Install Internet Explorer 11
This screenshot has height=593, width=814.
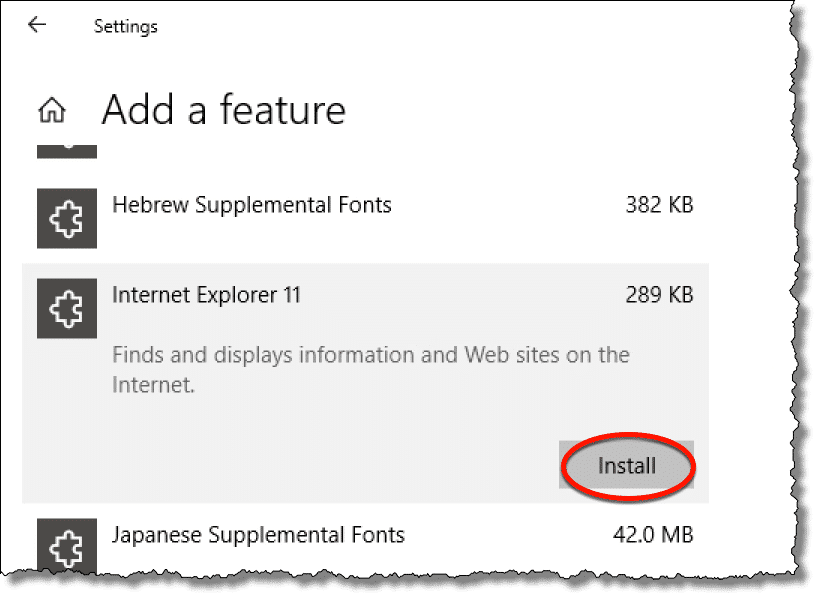tap(627, 465)
